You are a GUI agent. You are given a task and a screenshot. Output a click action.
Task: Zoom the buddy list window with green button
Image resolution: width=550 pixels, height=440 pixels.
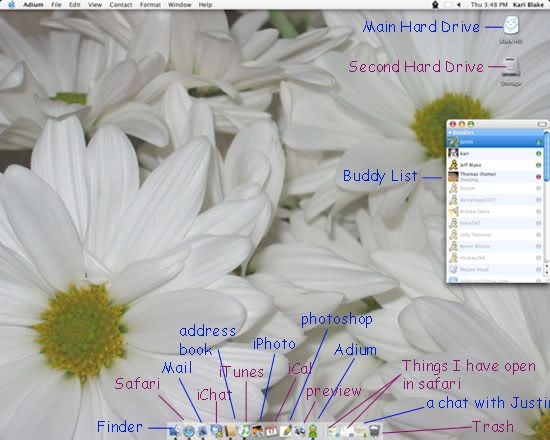pyautogui.click(x=471, y=124)
